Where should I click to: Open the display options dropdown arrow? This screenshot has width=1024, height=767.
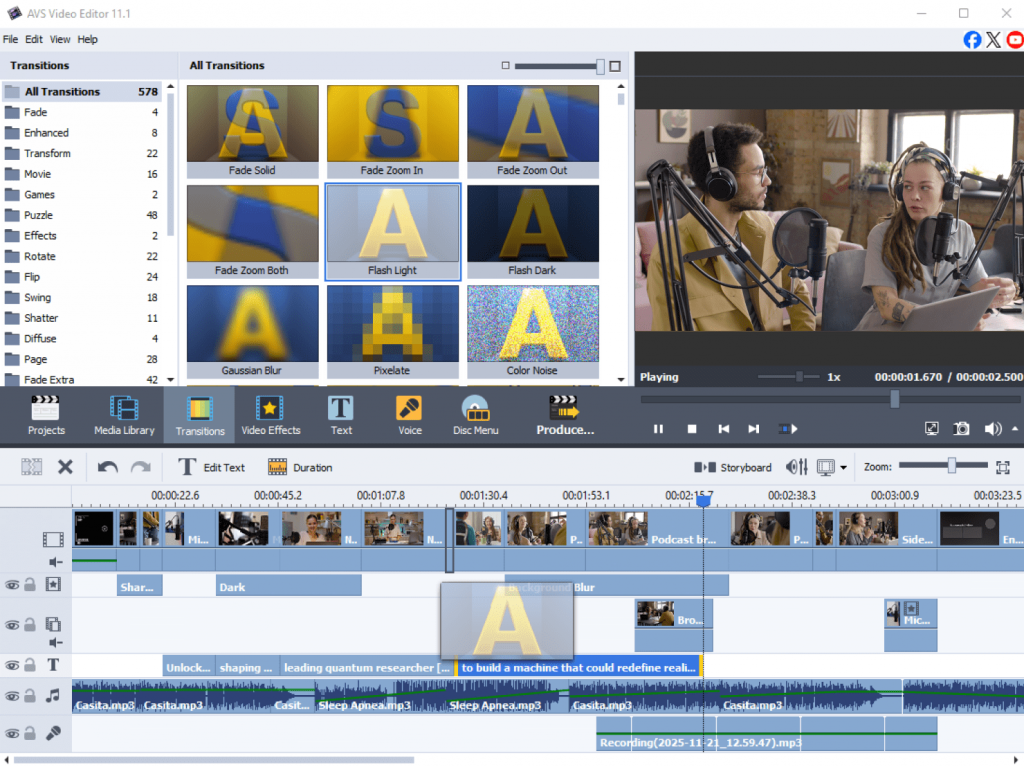[x=843, y=468]
